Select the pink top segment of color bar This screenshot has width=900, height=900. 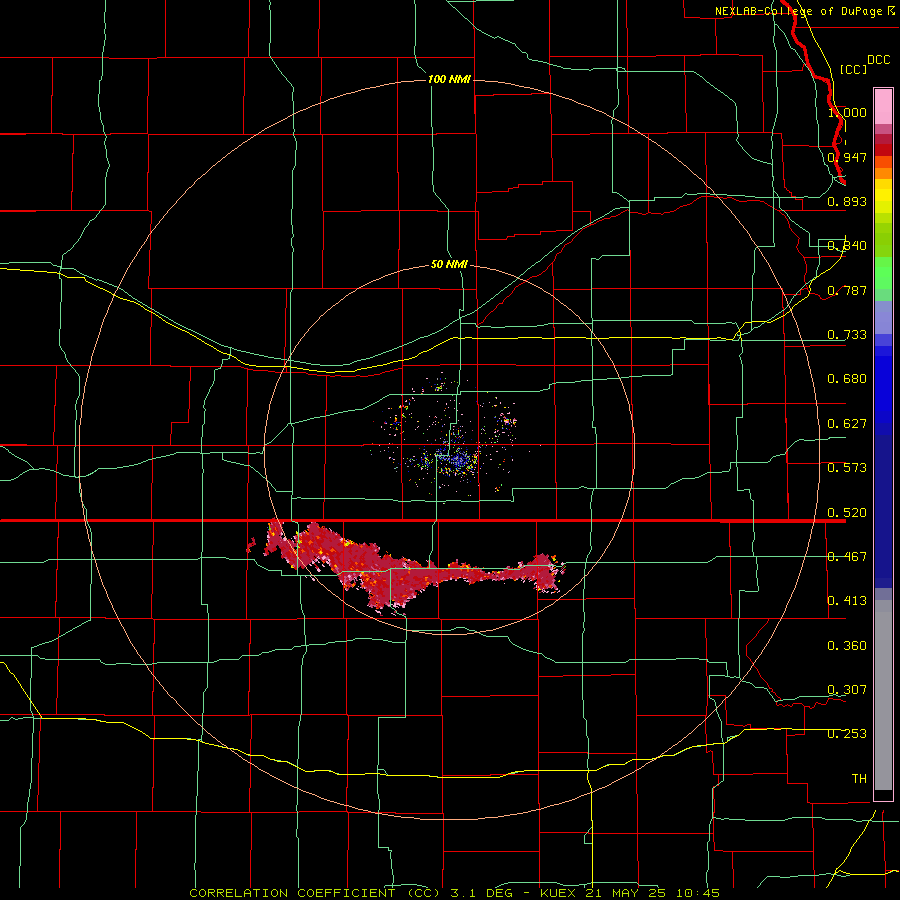coord(883,107)
